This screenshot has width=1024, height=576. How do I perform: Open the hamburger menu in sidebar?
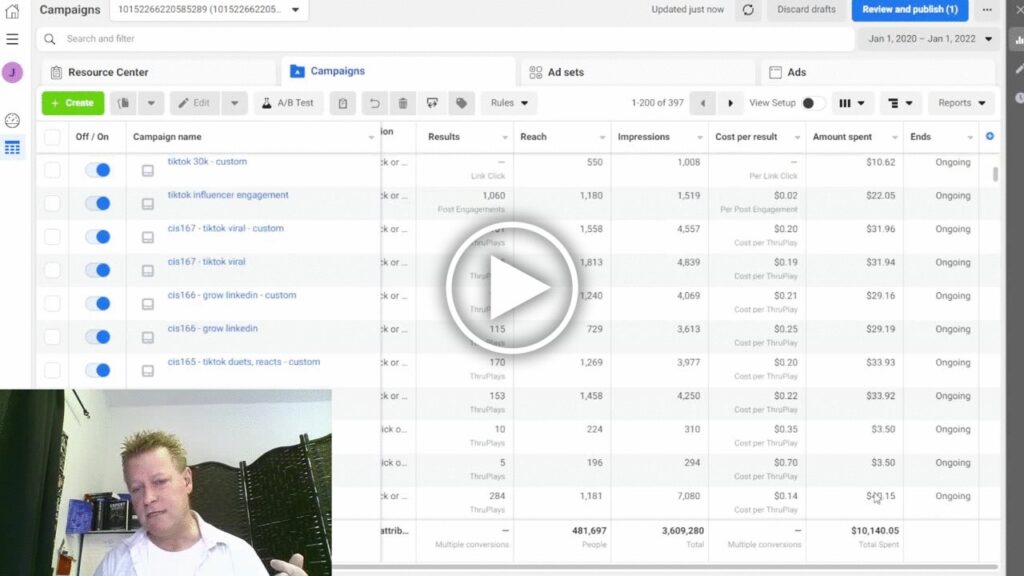point(12,39)
